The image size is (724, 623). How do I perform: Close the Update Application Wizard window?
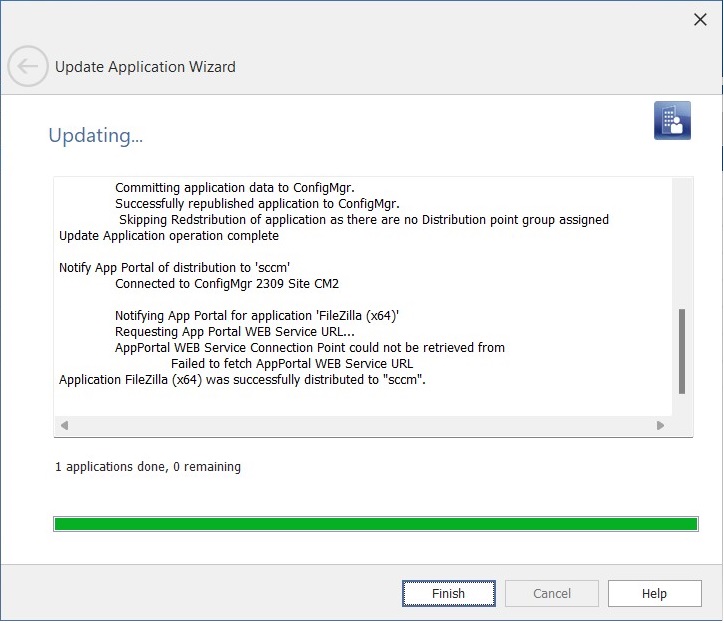pos(701,19)
